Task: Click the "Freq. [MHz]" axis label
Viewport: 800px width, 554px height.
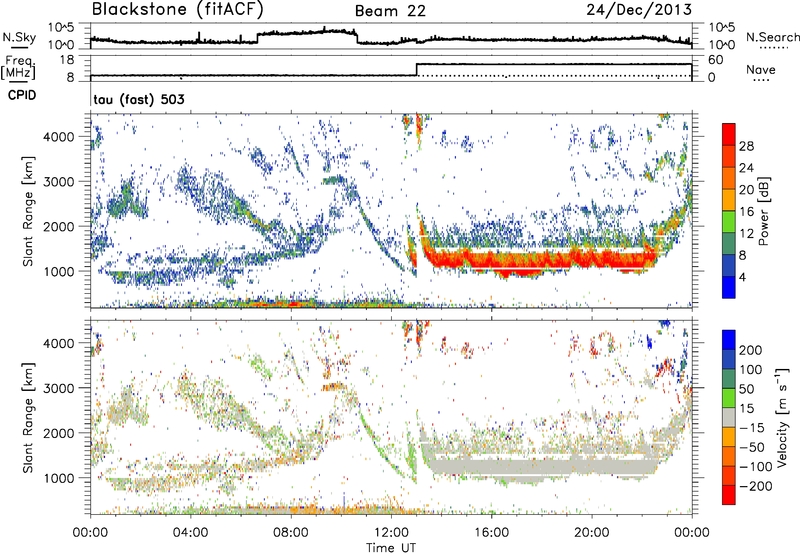Action: point(18,67)
